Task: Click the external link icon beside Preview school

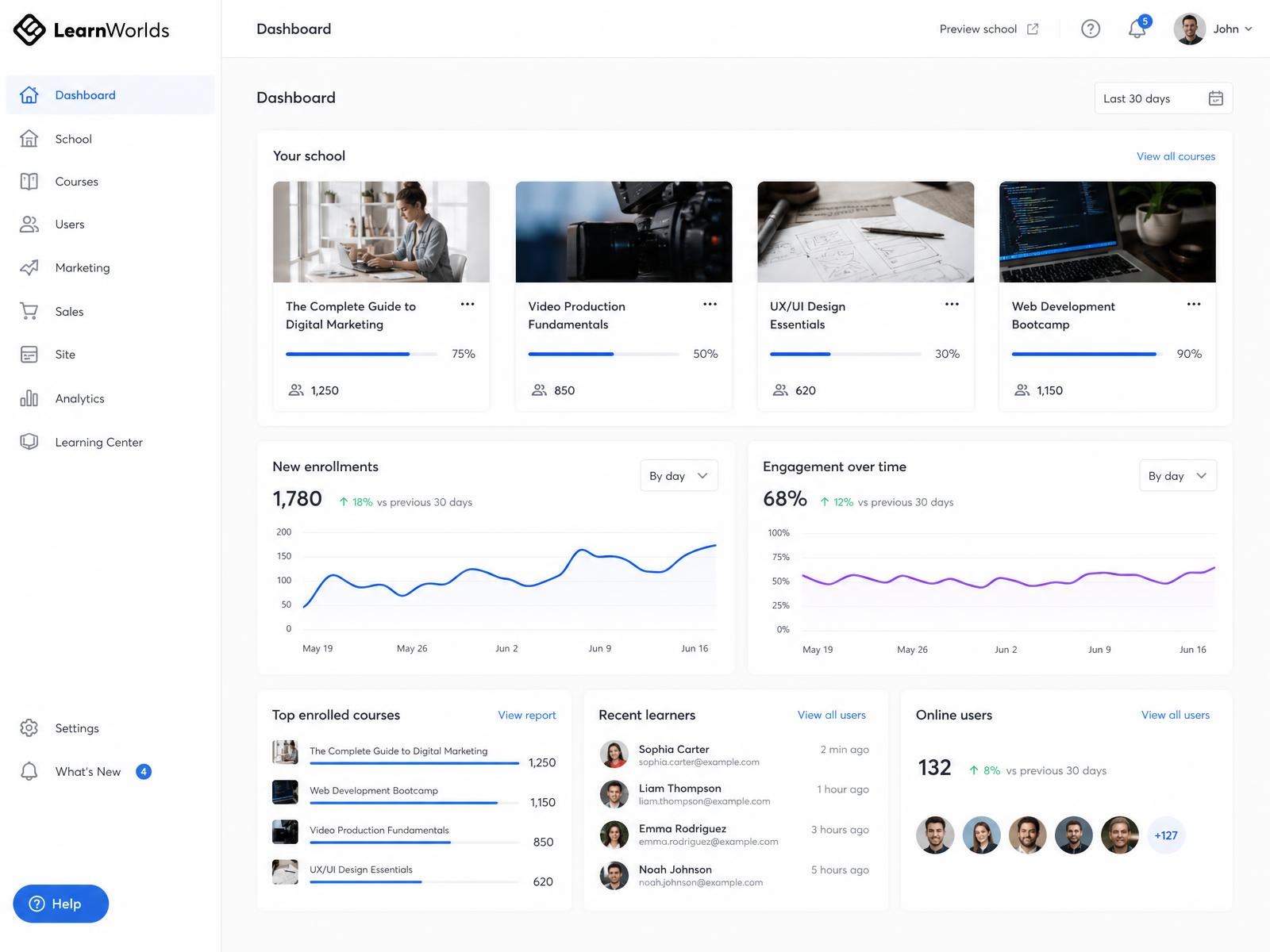Action: [x=1033, y=29]
